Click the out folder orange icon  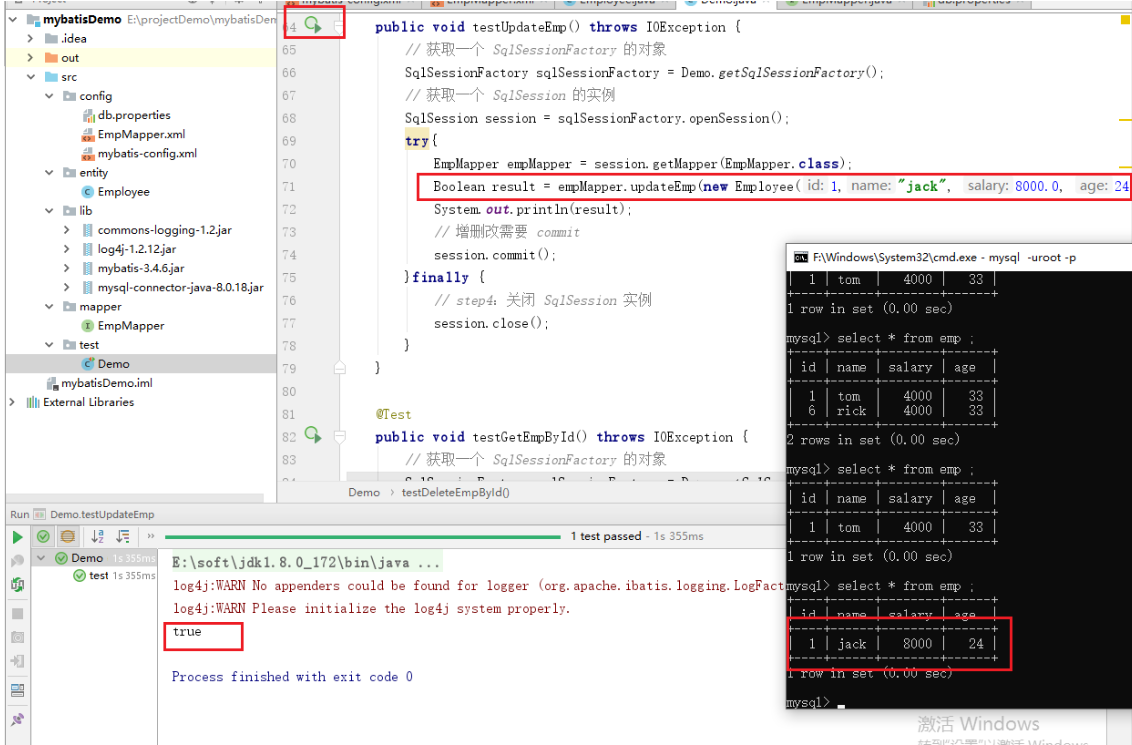51,58
